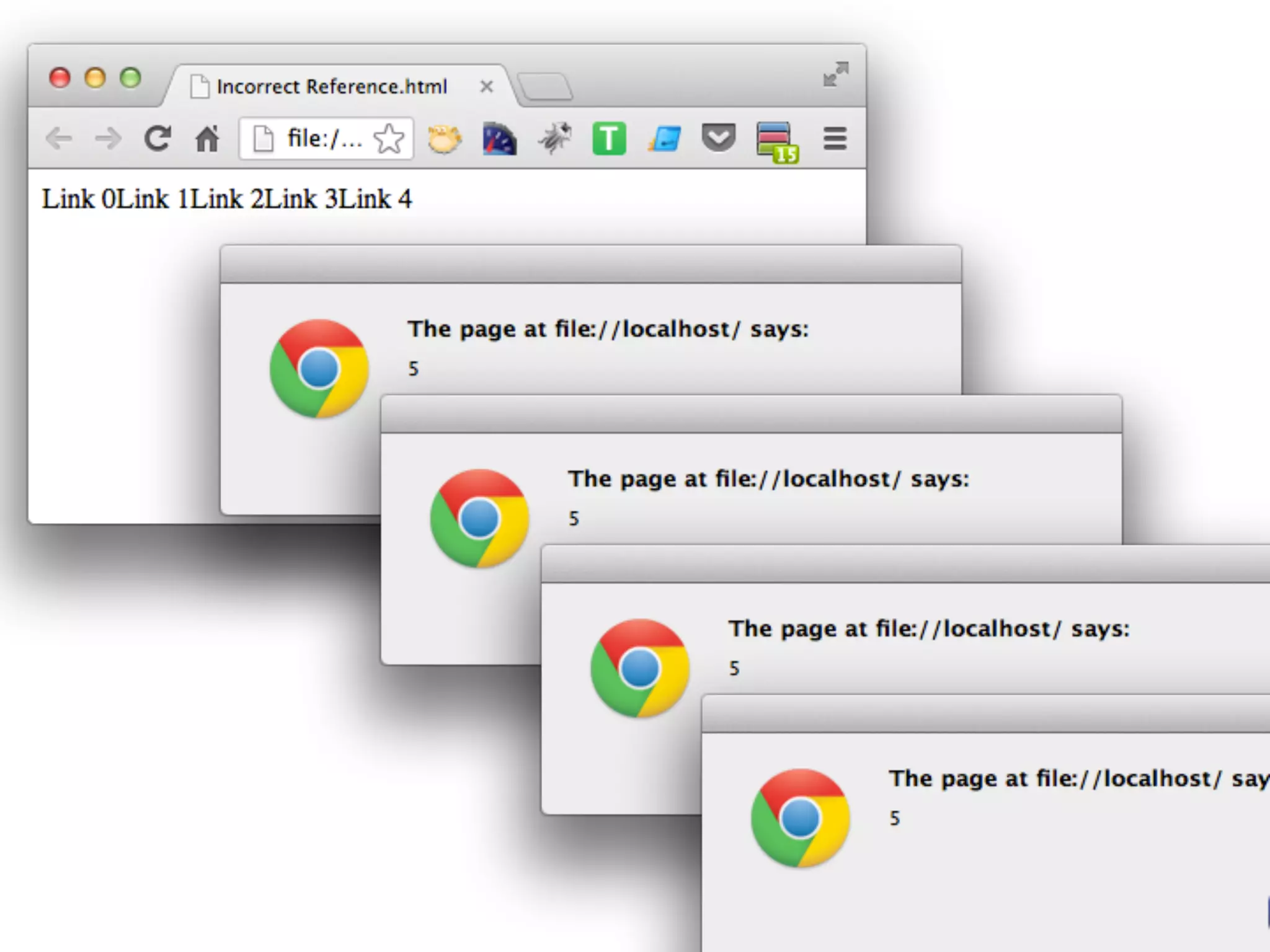Click the value 5 in the bottom alert dialog
This screenshot has width=1270, height=952.
click(x=895, y=819)
